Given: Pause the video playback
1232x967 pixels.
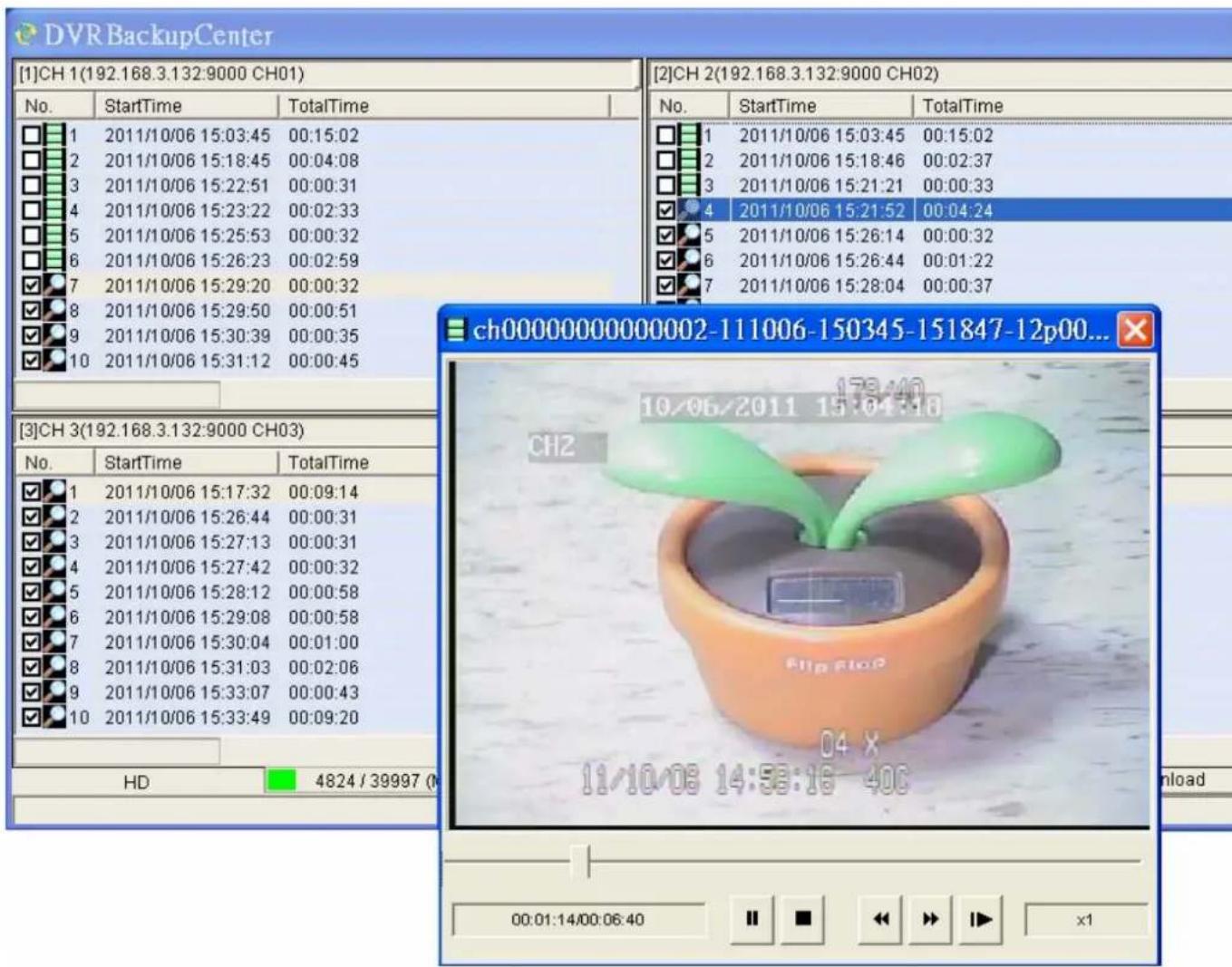Looking at the screenshot, I should tap(752, 919).
